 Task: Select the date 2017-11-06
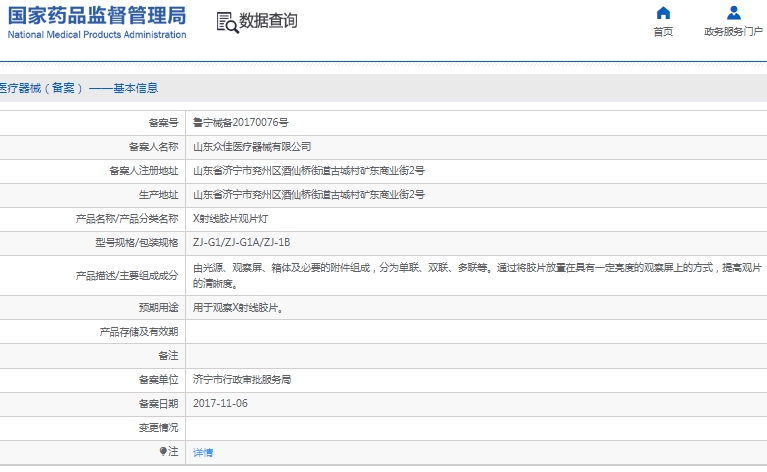click(220, 404)
